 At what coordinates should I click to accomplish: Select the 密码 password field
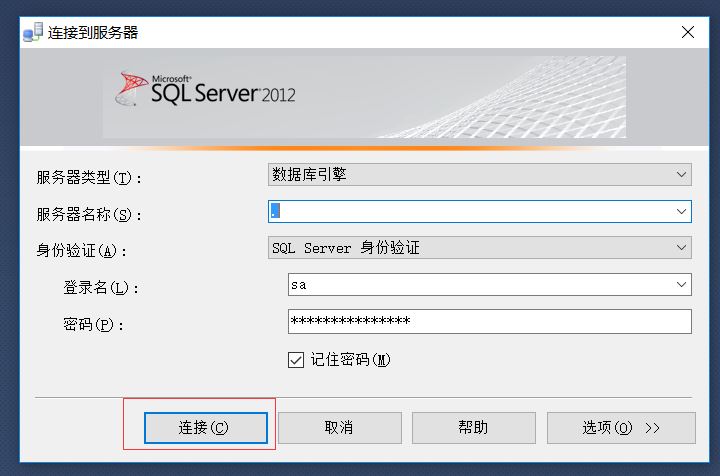point(489,321)
